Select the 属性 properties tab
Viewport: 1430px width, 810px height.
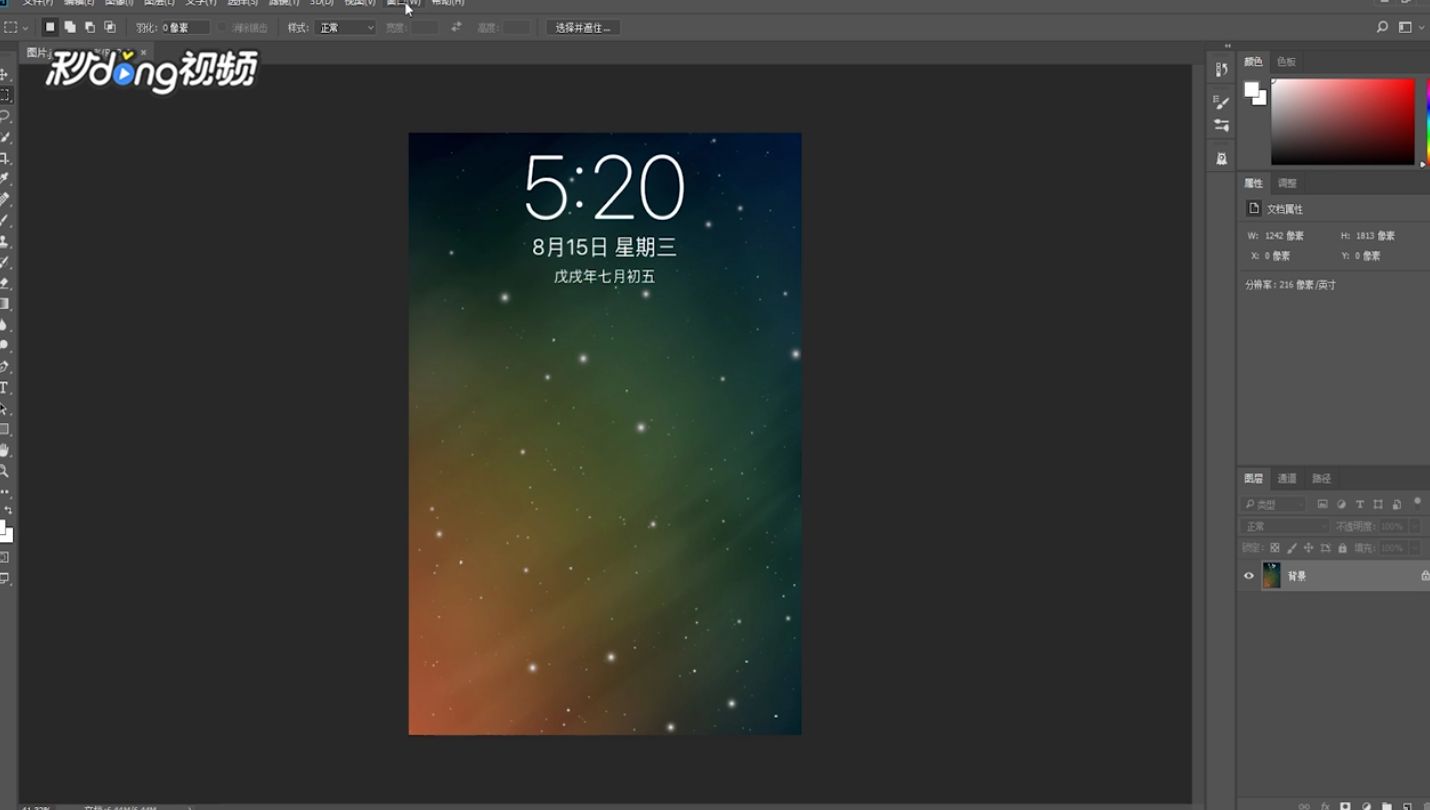point(1253,183)
